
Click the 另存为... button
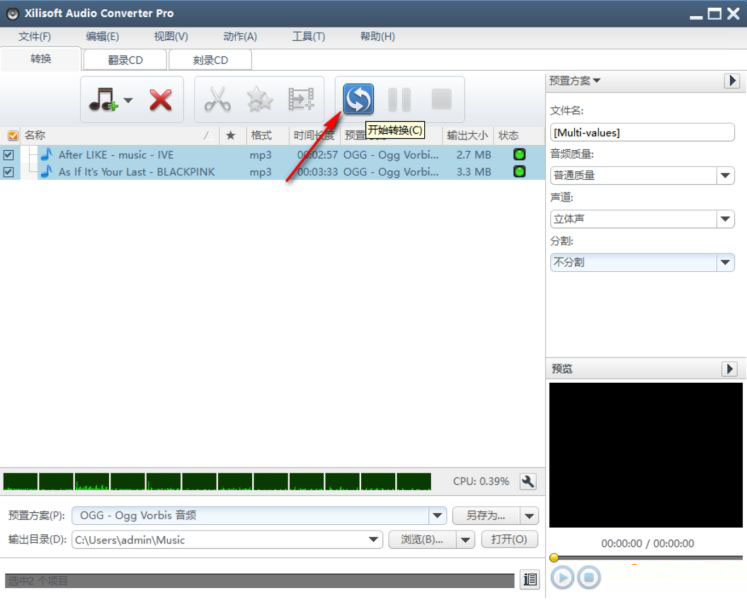click(485, 515)
